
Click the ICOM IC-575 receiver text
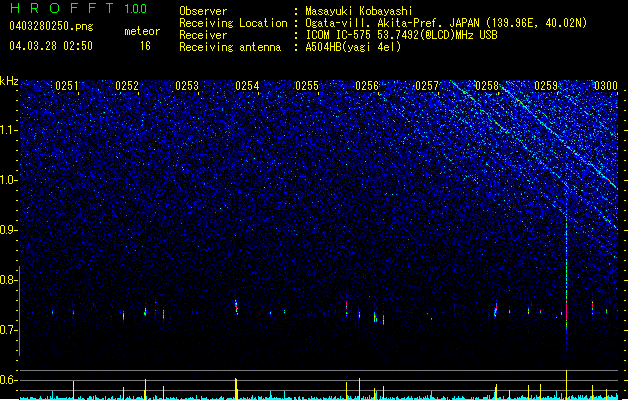click(401, 35)
